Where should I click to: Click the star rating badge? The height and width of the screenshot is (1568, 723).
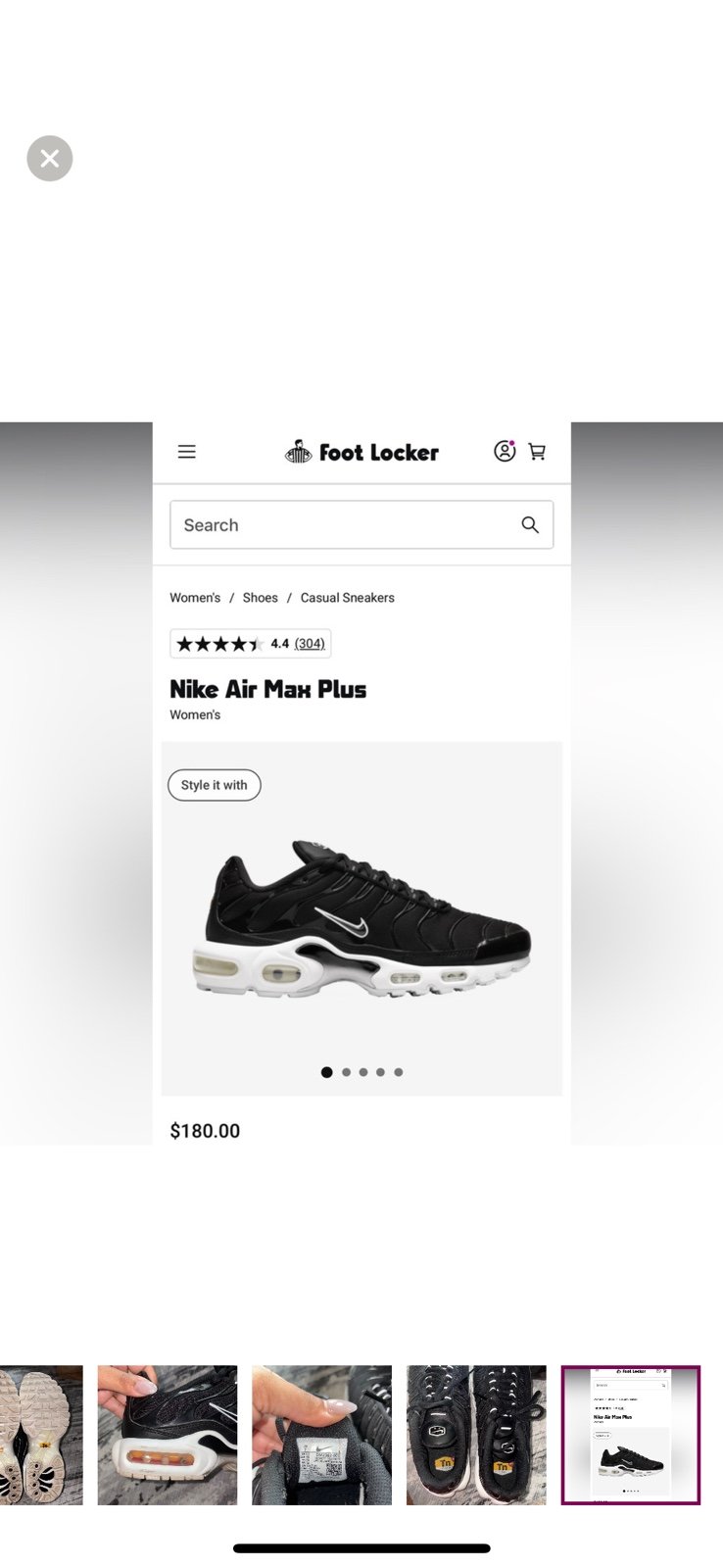251,643
